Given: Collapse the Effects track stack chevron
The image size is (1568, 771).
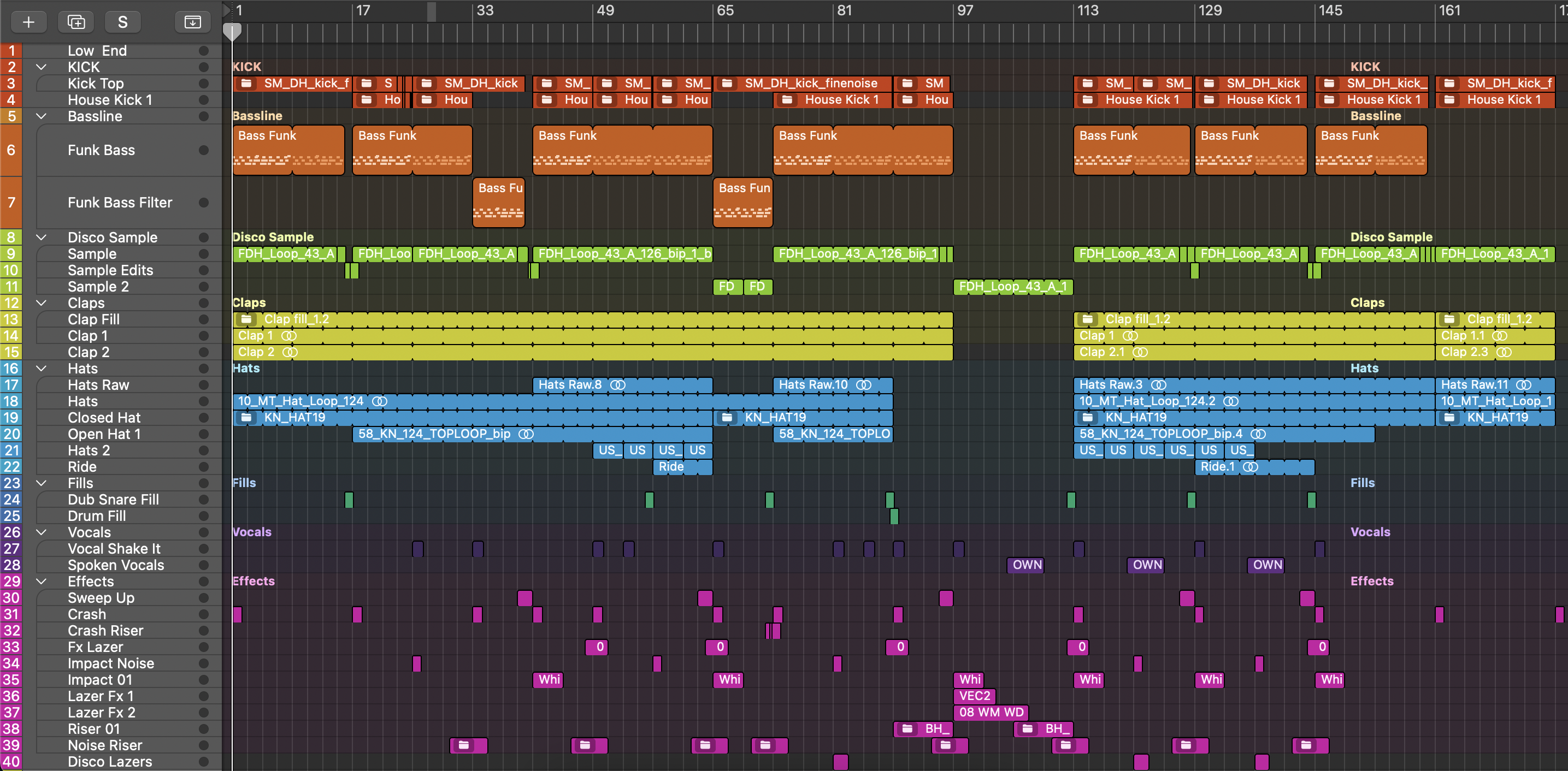Looking at the screenshot, I should (x=42, y=581).
